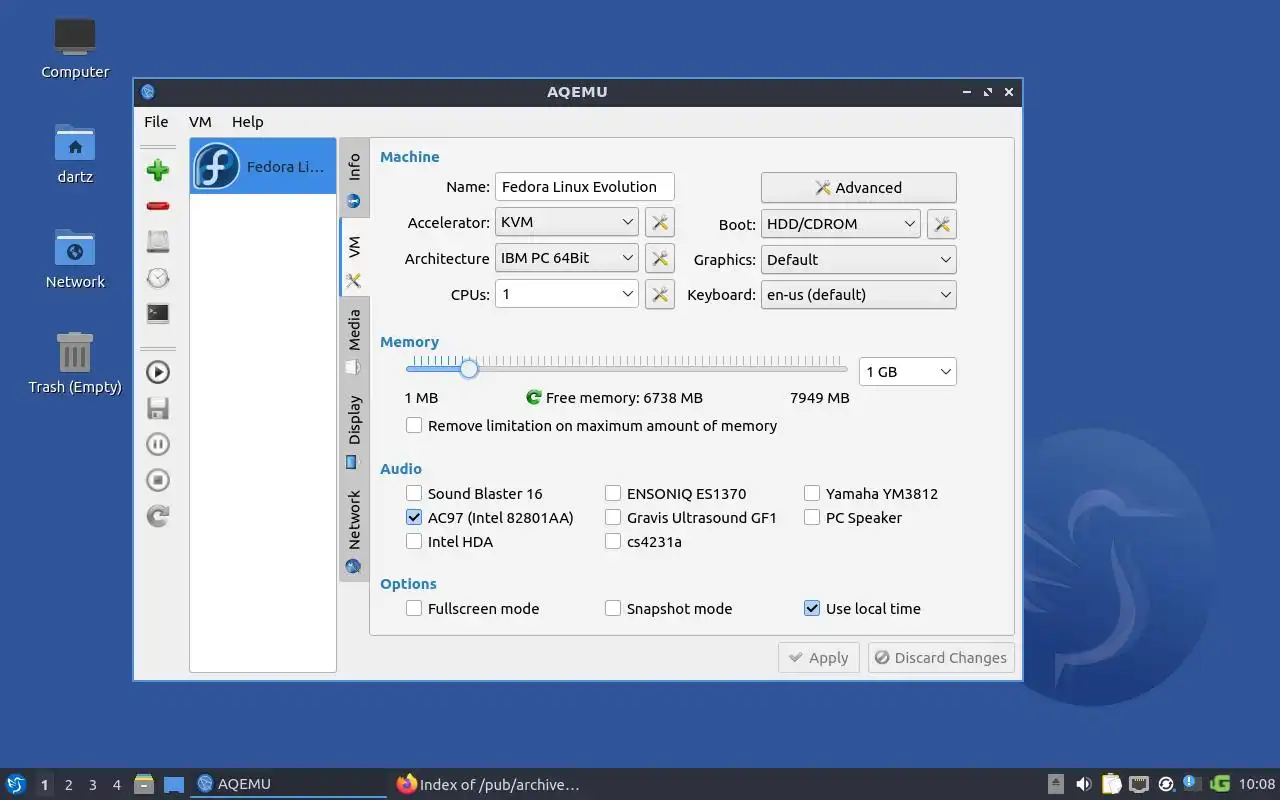Check the Gravis Ultrasound GF1 checkbox
The image size is (1280, 800).
point(613,517)
